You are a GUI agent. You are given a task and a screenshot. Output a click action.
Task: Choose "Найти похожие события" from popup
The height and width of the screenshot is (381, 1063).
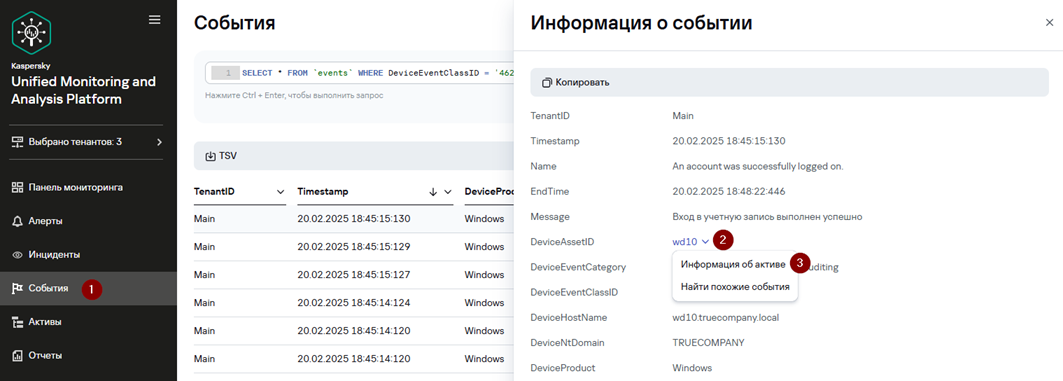tap(735, 287)
